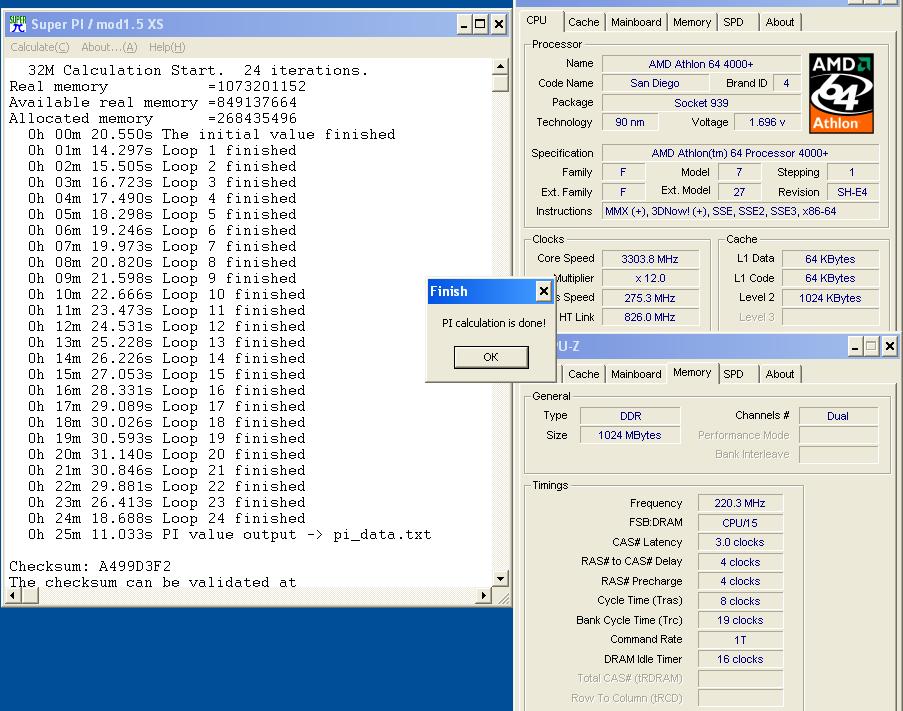
Task: Close the Super PI window
Action: (x=499, y=25)
